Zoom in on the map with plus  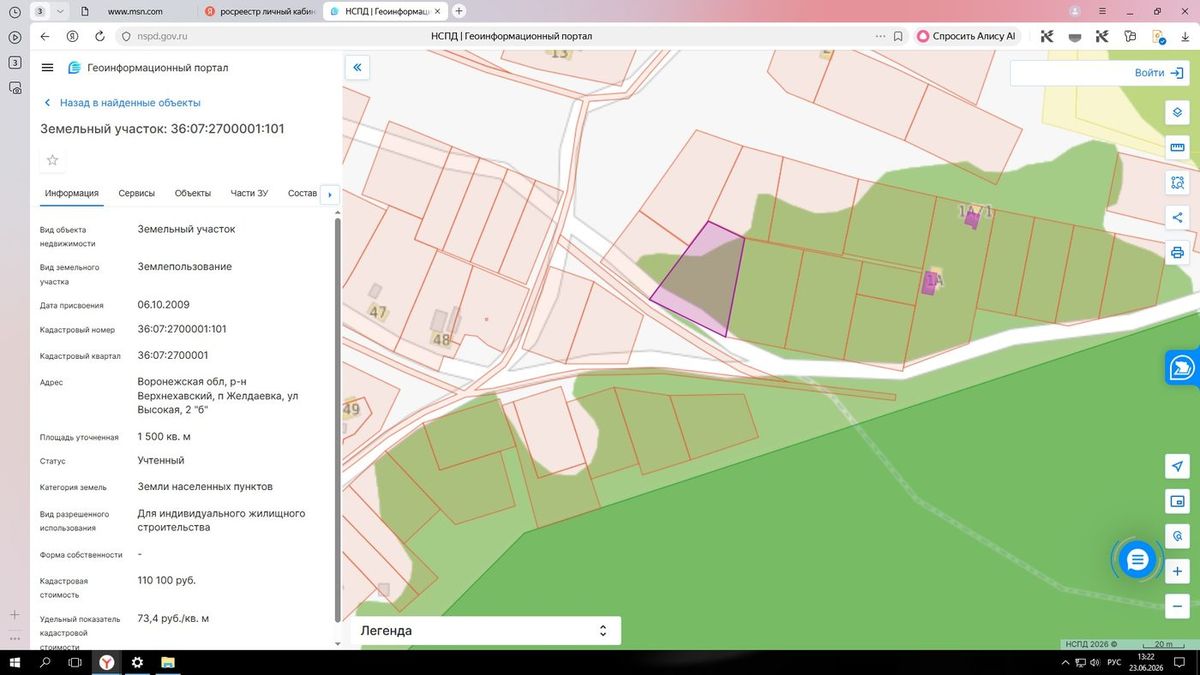[x=1177, y=571]
